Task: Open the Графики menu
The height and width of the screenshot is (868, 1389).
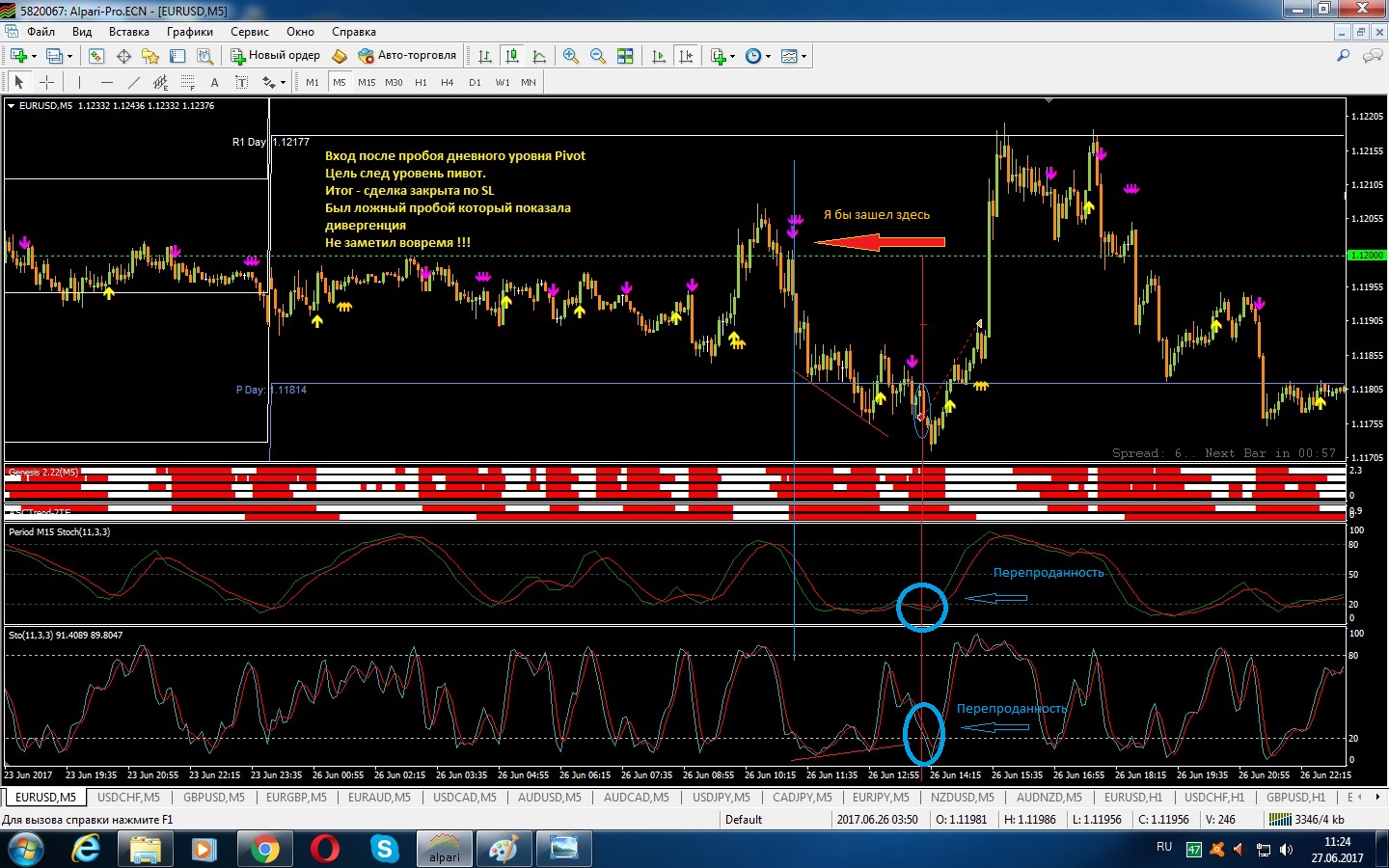Action: click(189, 32)
